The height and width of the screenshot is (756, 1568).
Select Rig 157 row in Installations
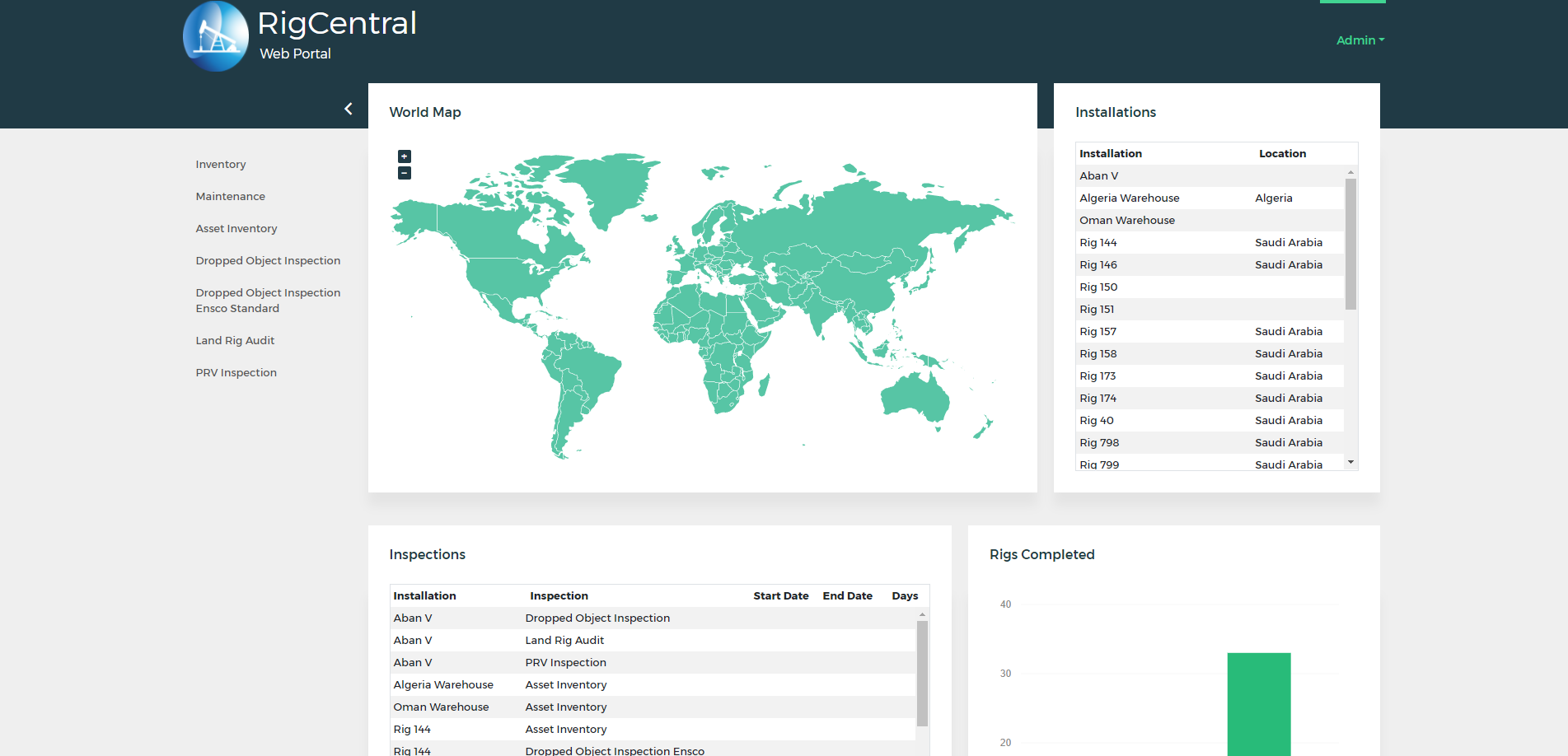tap(1098, 332)
